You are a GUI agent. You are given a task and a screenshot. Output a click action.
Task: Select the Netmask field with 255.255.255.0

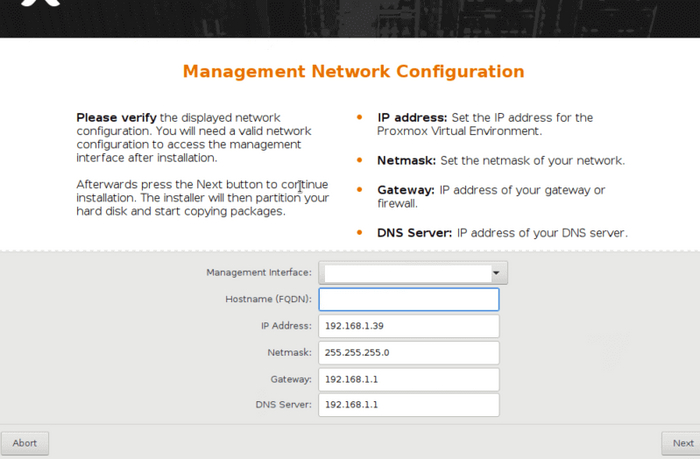point(408,353)
